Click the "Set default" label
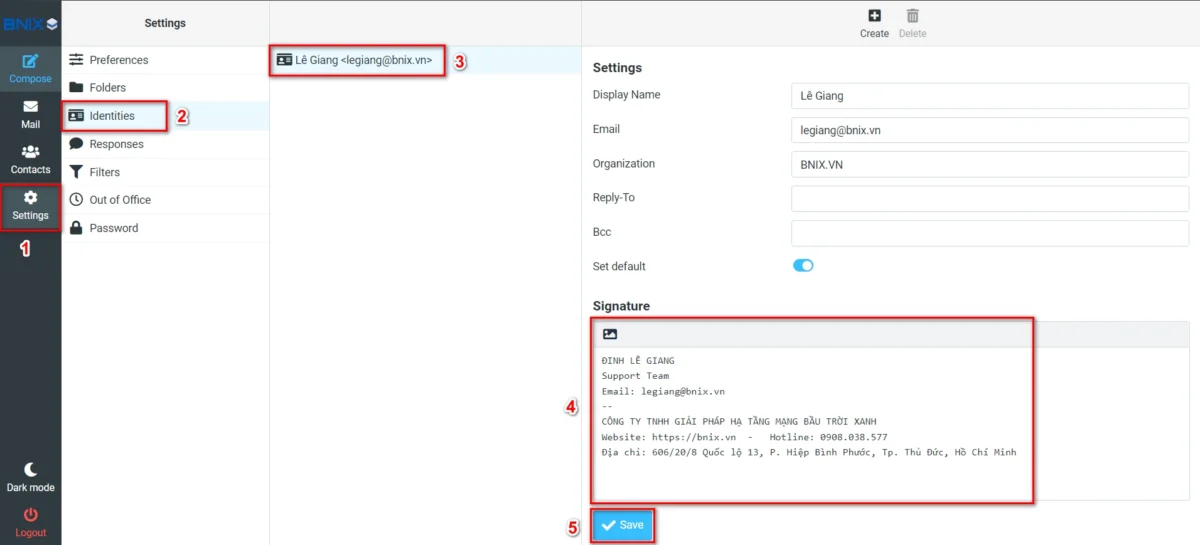1200x545 pixels. click(x=619, y=266)
